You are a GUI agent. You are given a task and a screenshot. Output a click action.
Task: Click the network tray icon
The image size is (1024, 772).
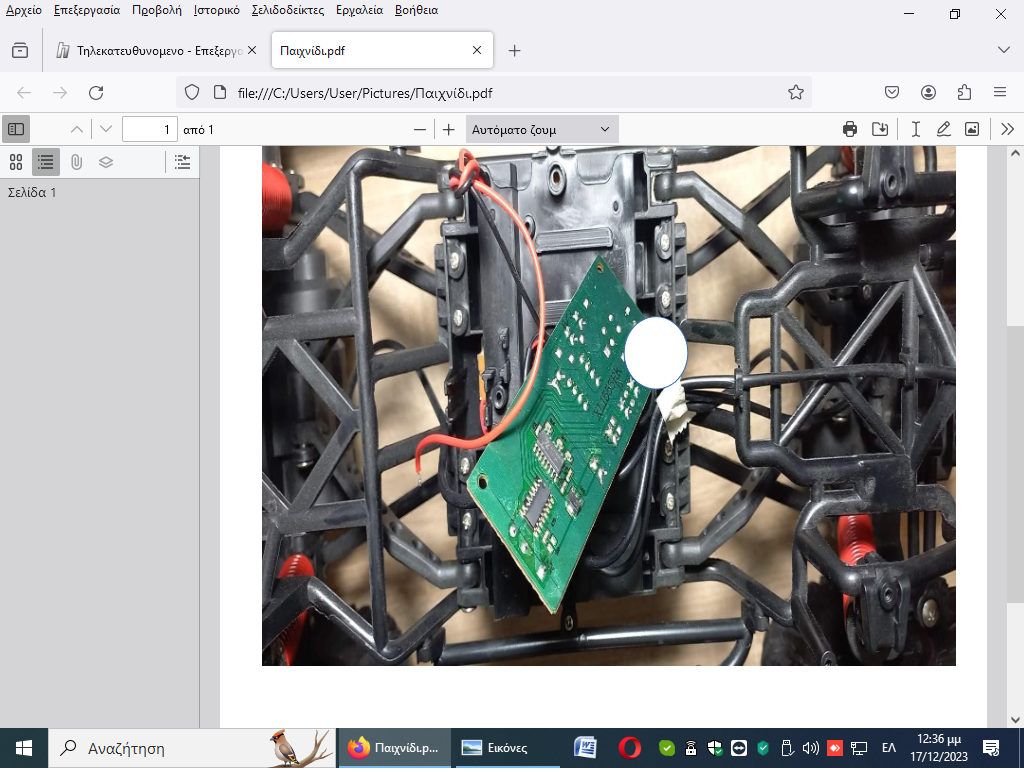tap(859, 748)
